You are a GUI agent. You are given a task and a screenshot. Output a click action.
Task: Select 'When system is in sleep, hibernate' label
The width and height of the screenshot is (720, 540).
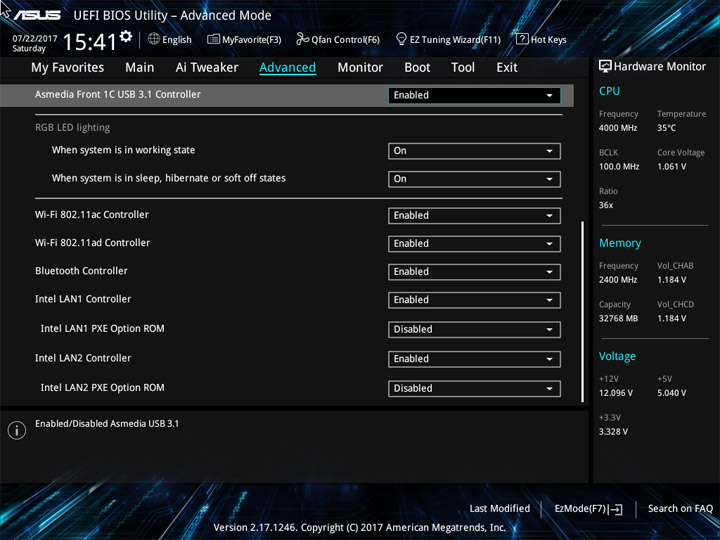(169, 178)
